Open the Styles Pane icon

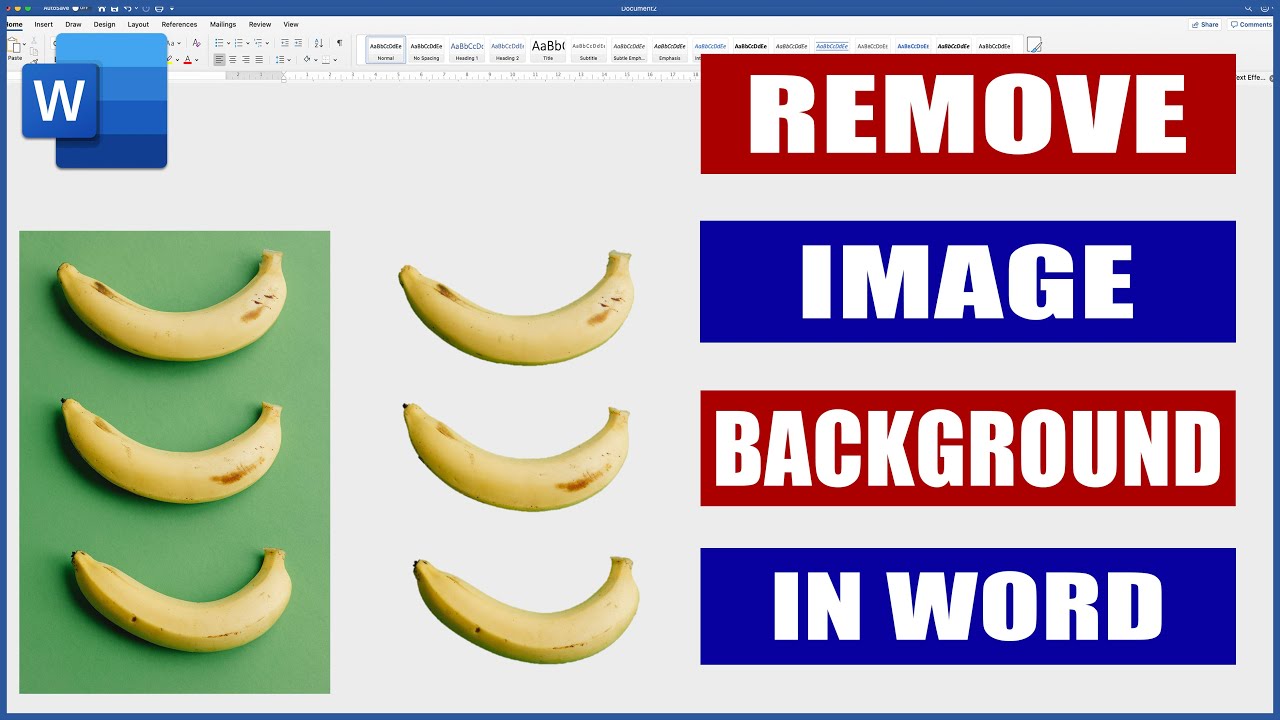point(1034,45)
